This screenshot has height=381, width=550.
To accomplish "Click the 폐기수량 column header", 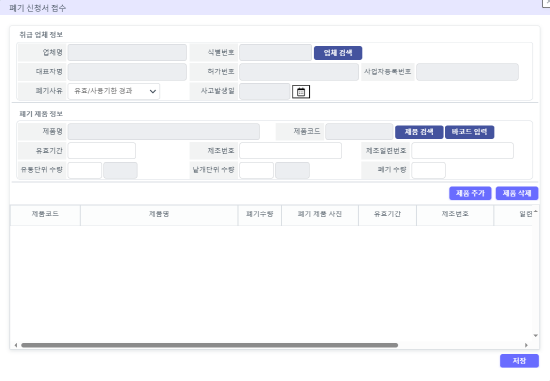I will click(260, 215).
